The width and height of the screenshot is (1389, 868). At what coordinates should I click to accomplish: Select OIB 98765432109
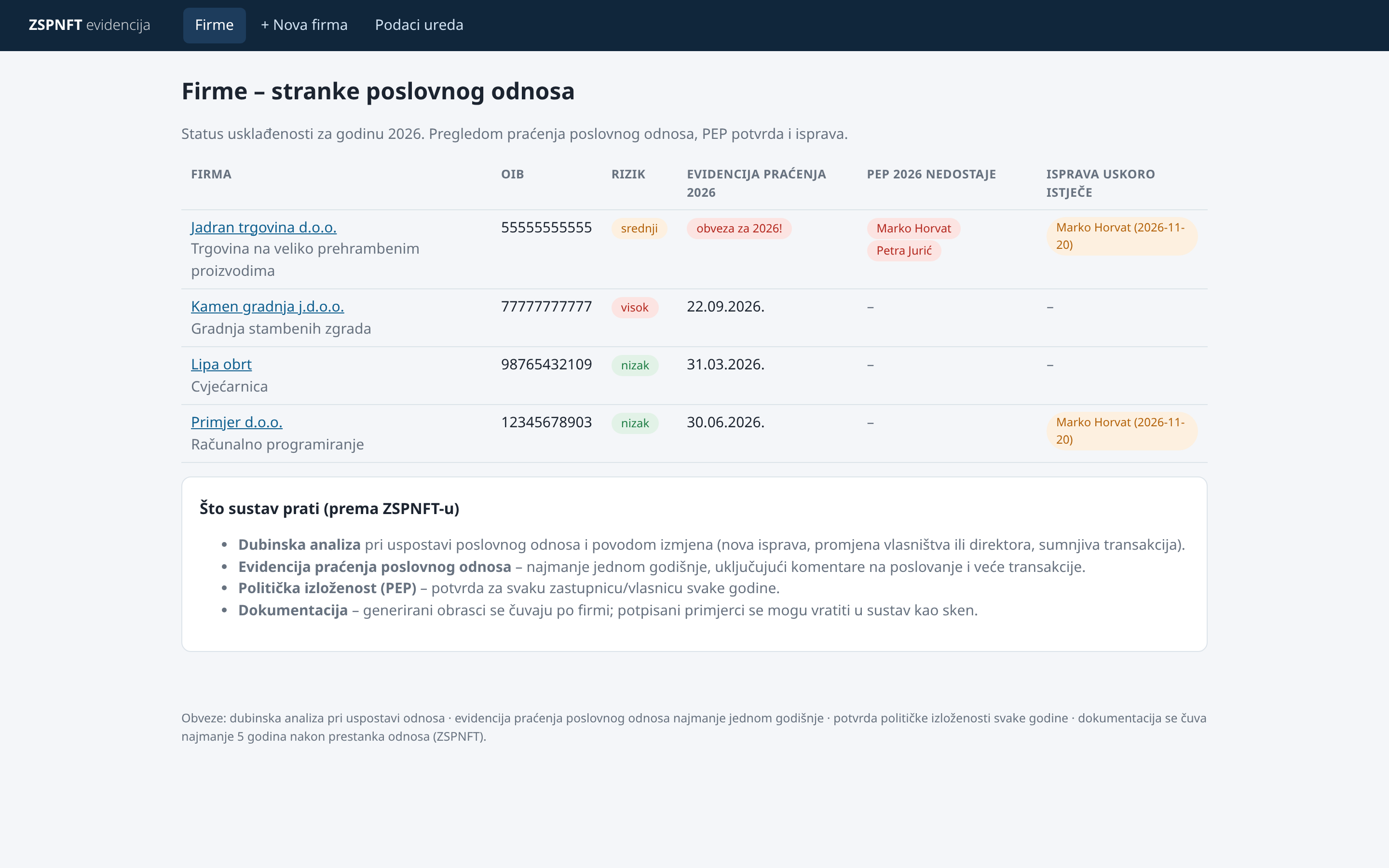click(546, 365)
